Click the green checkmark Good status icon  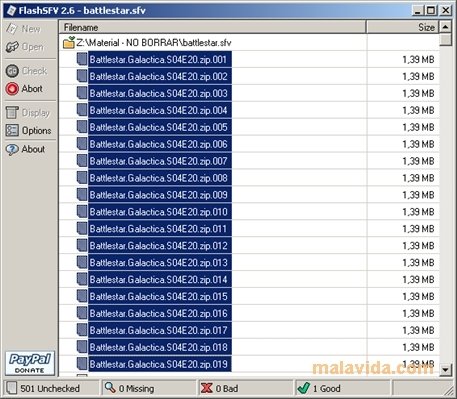pyautogui.click(x=304, y=388)
